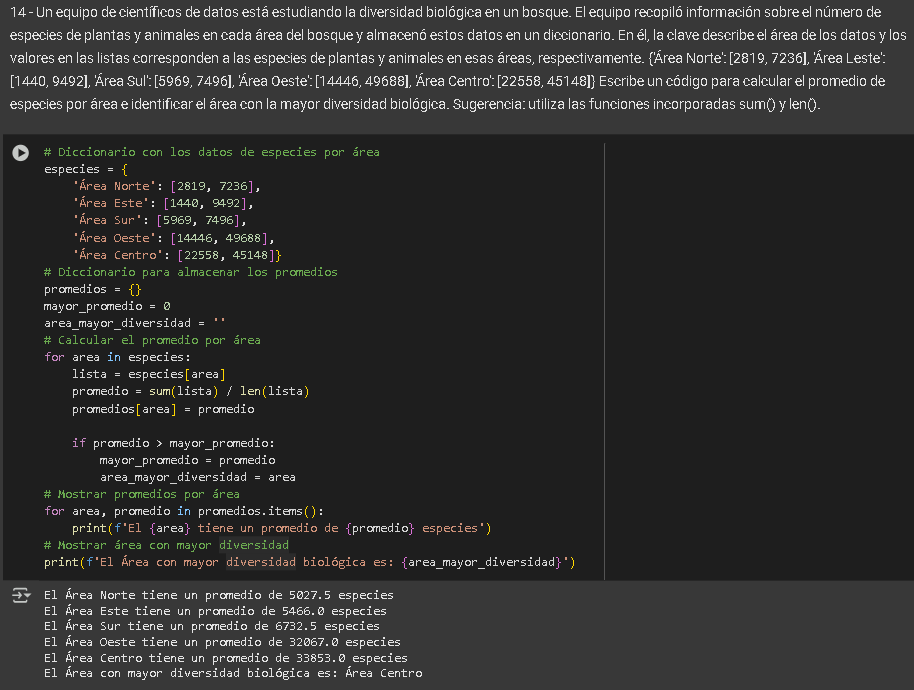Click the line 'mayor_promedio = 0'
Image resolution: width=914 pixels, height=690 pixels.
tap(107, 306)
